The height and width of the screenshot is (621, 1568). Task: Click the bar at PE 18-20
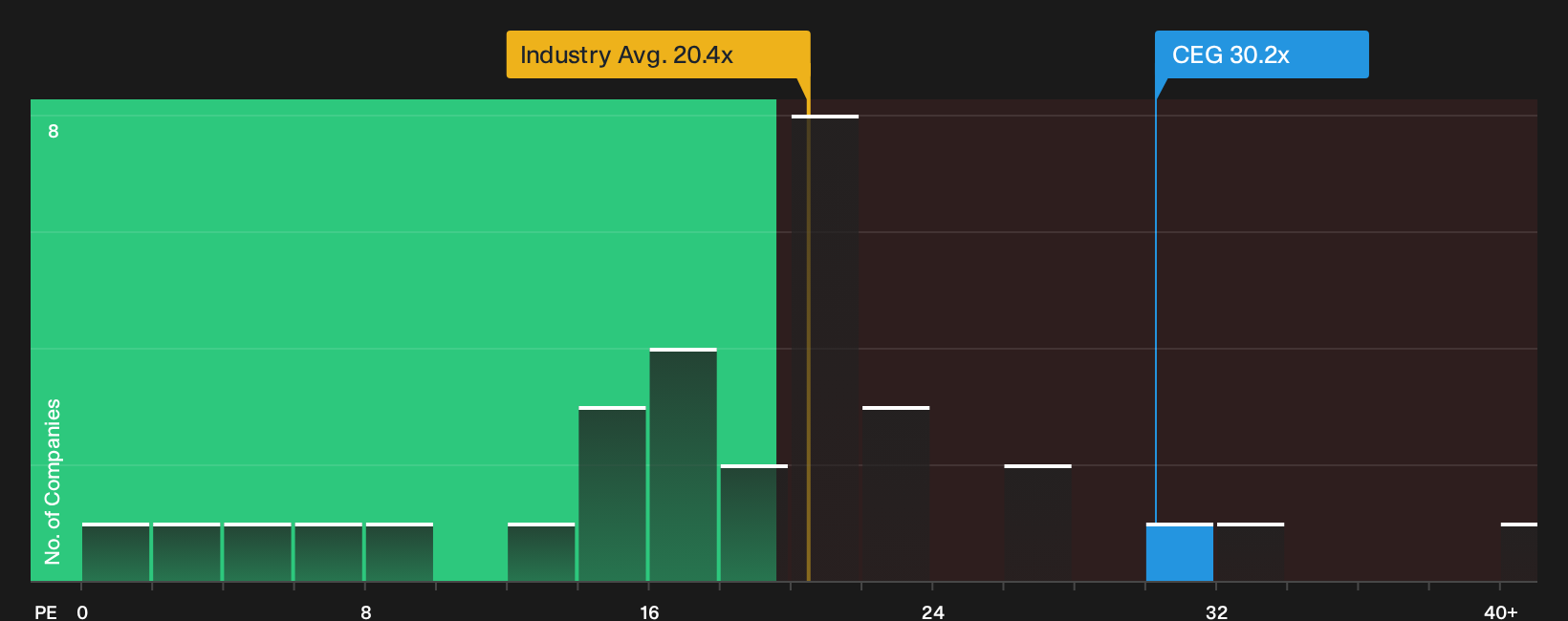pyautogui.click(x=754, y=523)
